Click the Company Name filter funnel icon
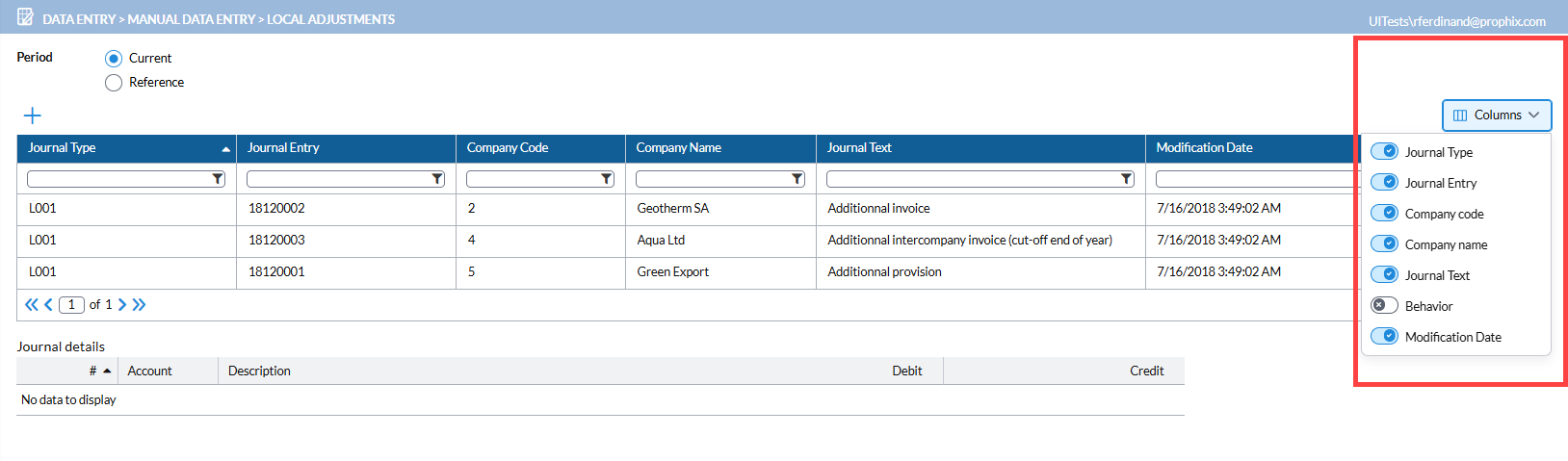1568x461 pixels. tap(797, 179)
